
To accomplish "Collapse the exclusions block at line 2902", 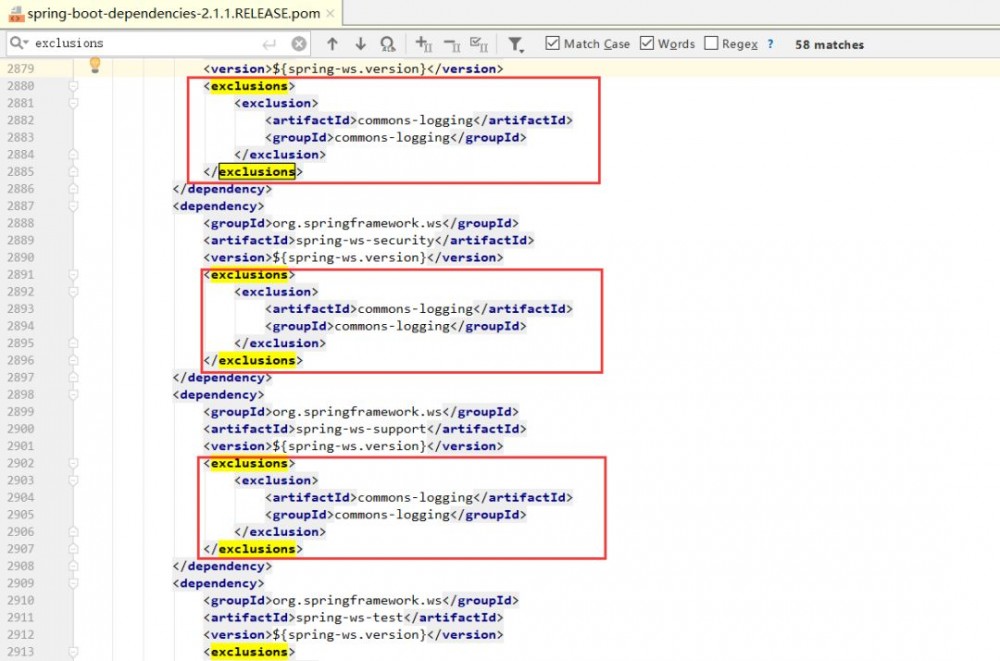I will pos(73,463).
